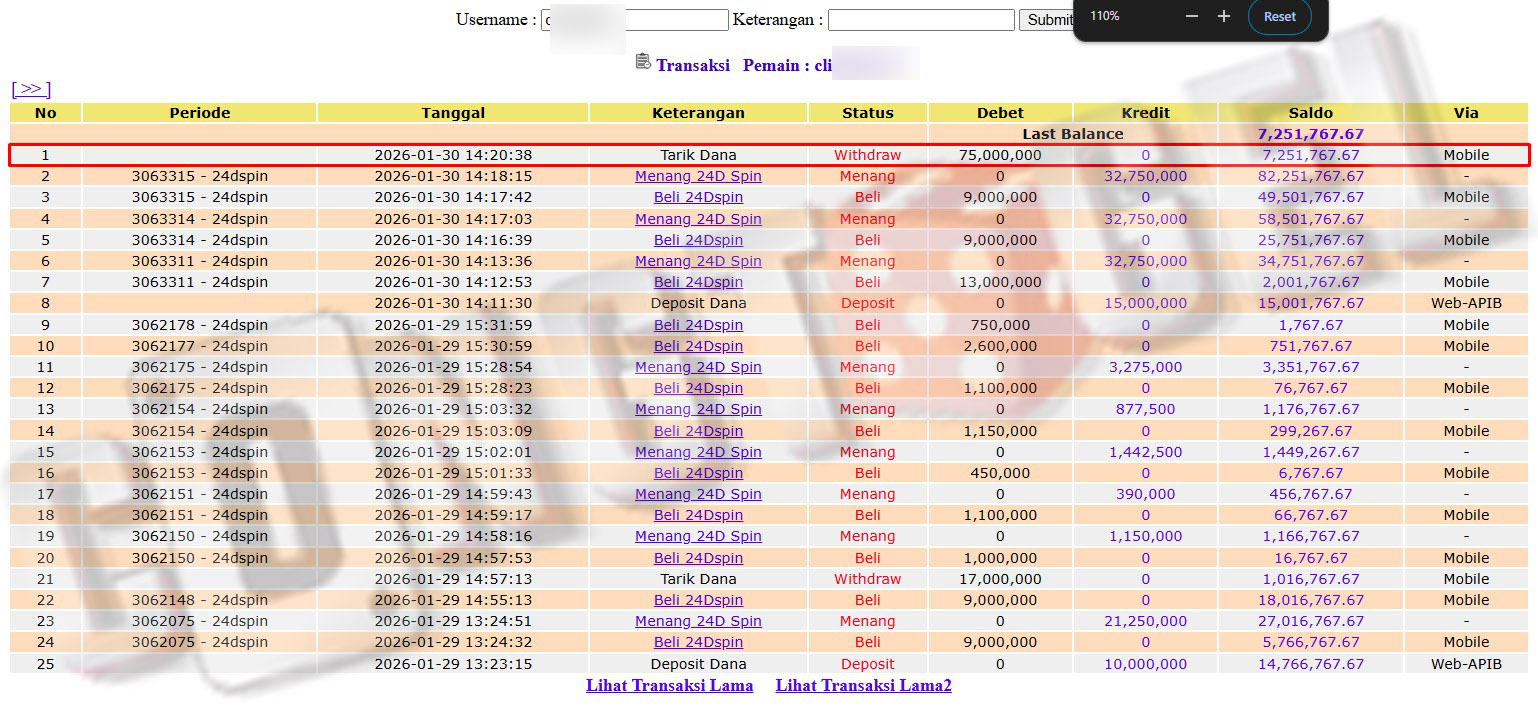
Task: Open Beli 24Dspin link in row 3
Action: click(698, 198)
